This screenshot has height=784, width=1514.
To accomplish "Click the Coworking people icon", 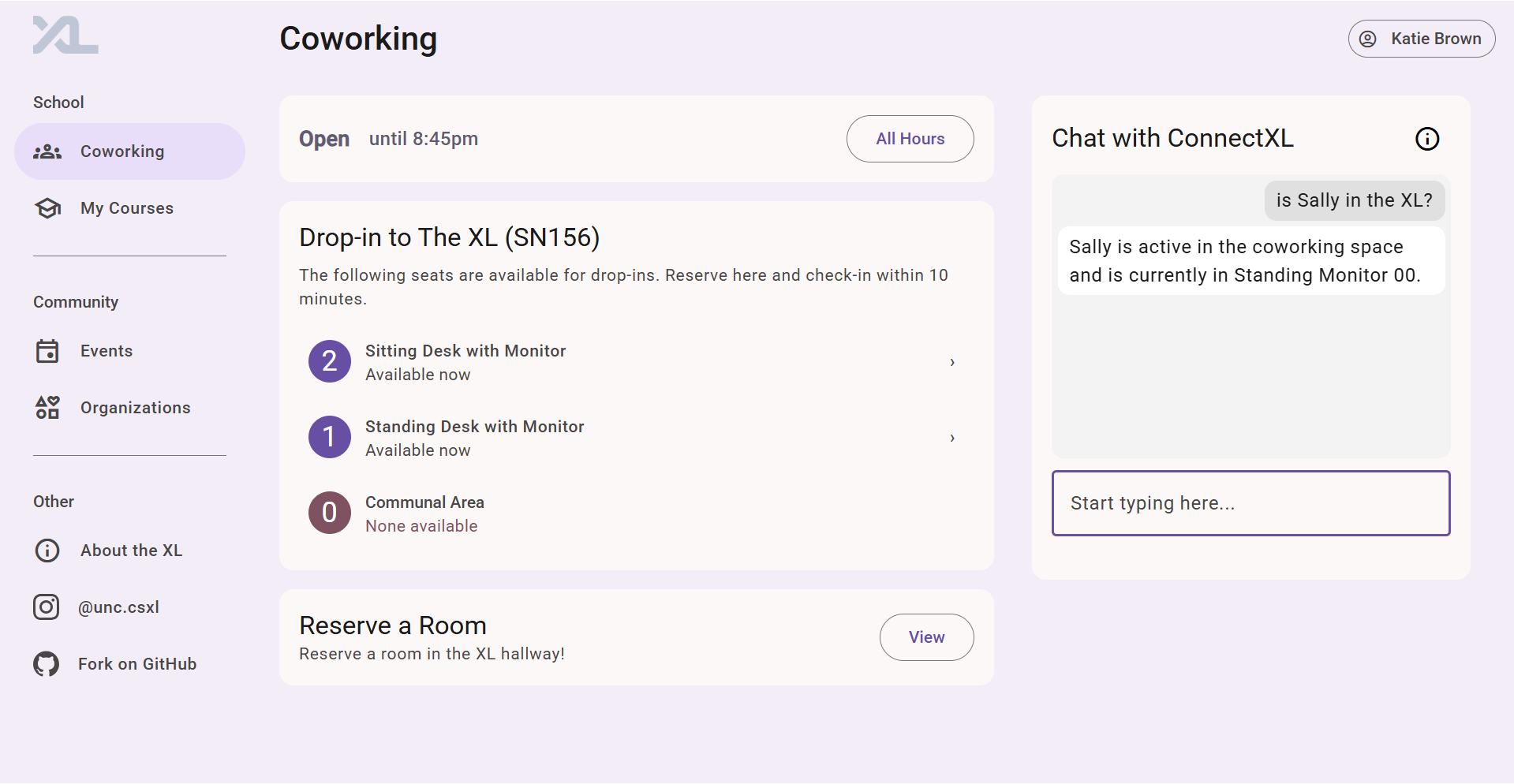I will pyautogui.click(x=47, y=151).
